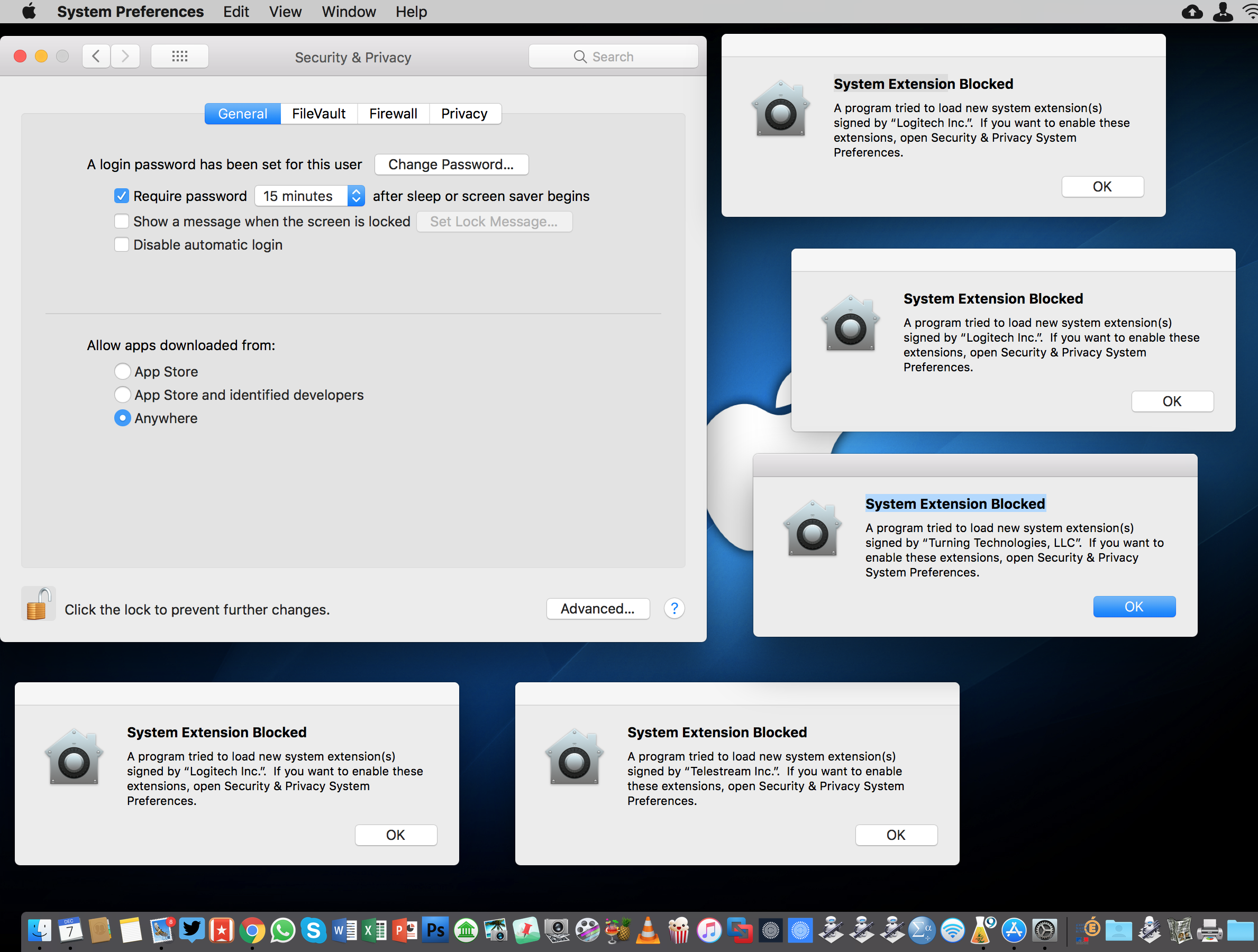The image size is (1258, 952).
Task: Click the Search field
Action: 613,56
